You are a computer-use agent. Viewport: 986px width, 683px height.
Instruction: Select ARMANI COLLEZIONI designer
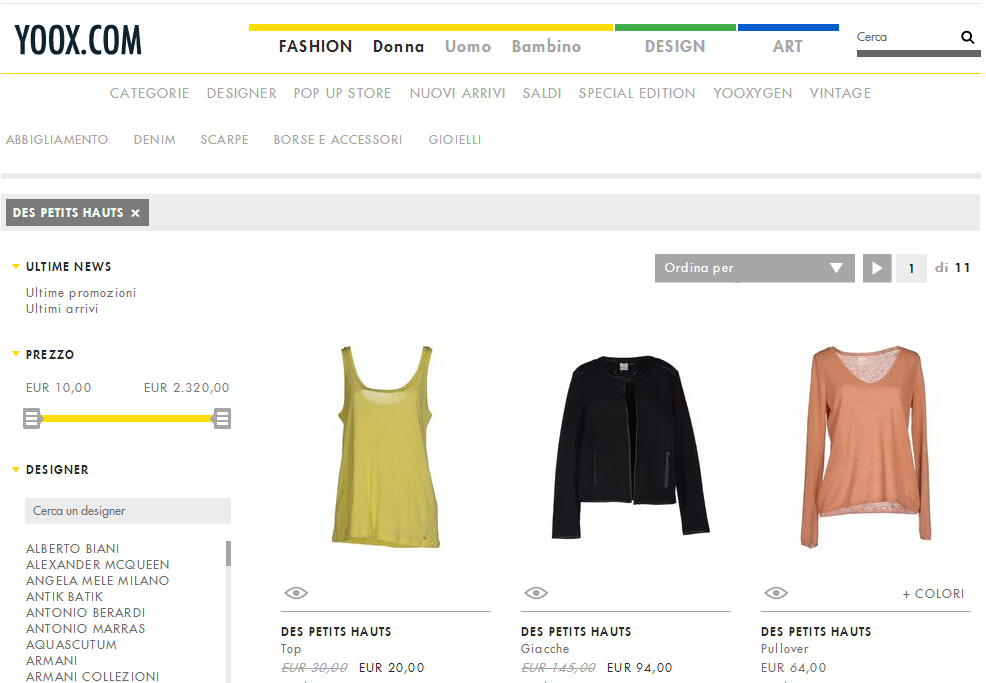click(x=92, y=677)
